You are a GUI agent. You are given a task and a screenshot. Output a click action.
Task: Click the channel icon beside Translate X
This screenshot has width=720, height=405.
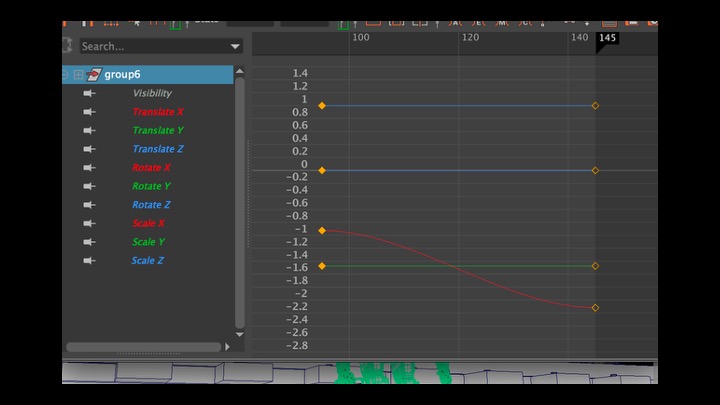click(90, 112)
